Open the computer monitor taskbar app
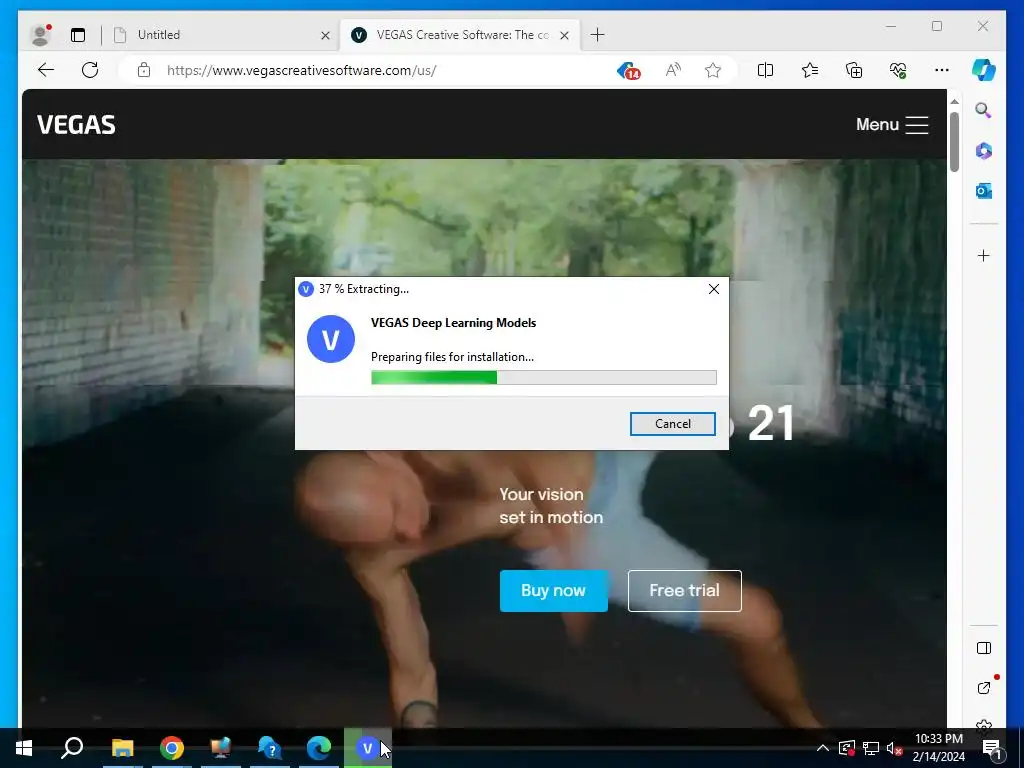1024x768 pixels. 221,748
